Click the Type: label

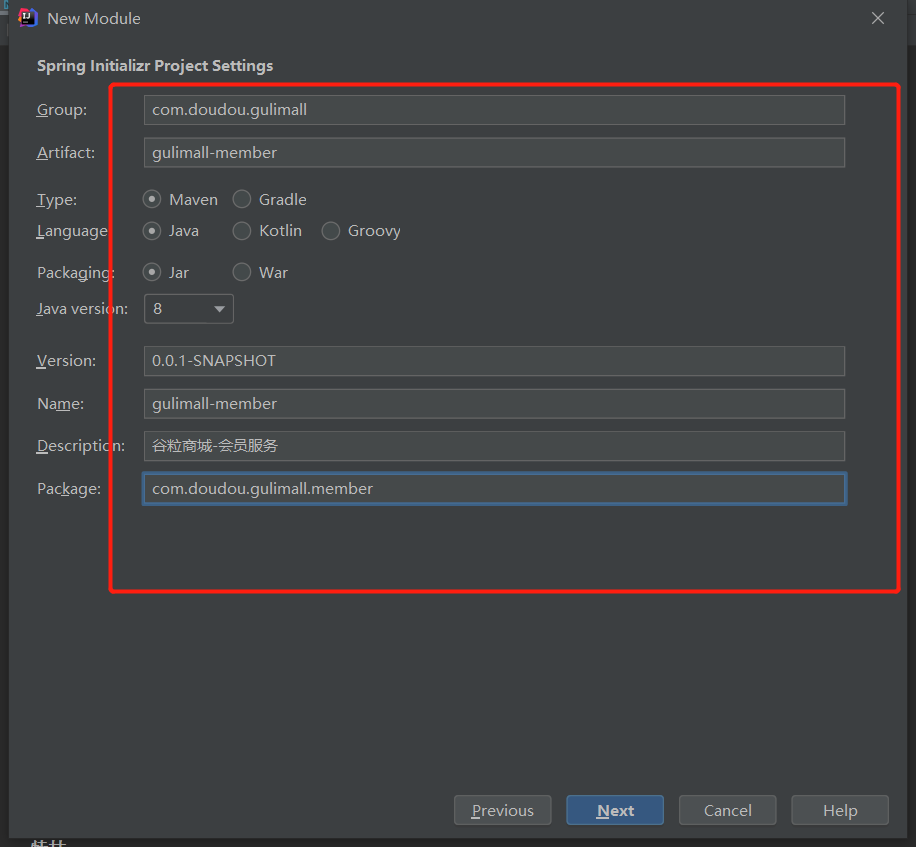tap(57, 200)
